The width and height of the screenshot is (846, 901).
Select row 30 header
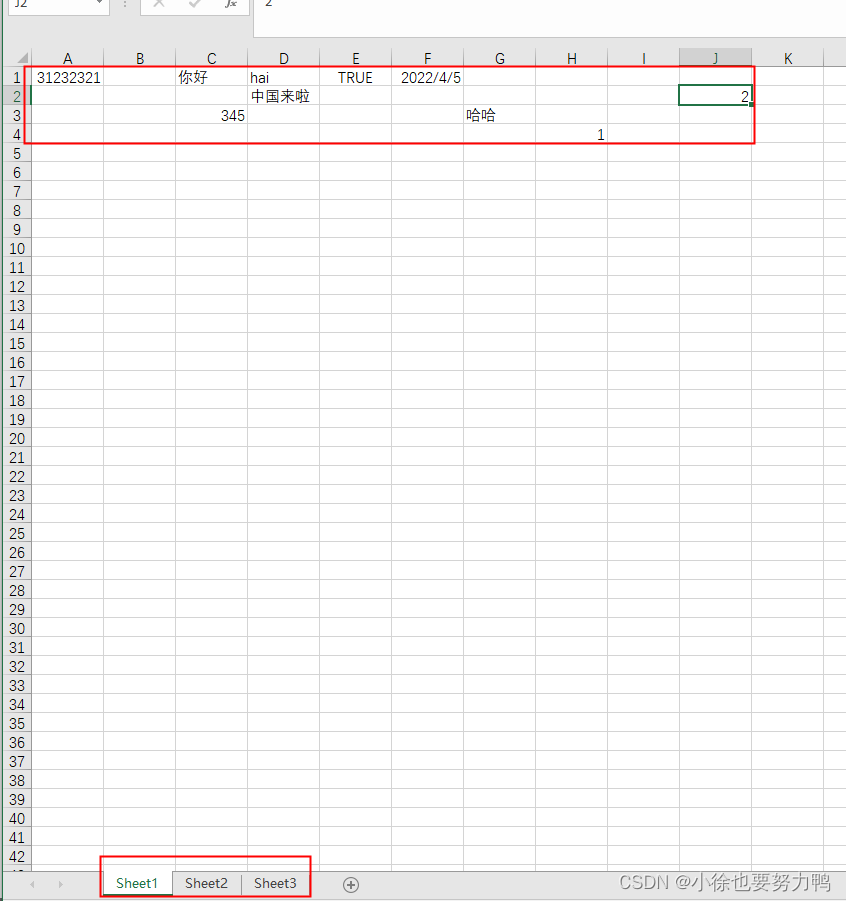17,629
